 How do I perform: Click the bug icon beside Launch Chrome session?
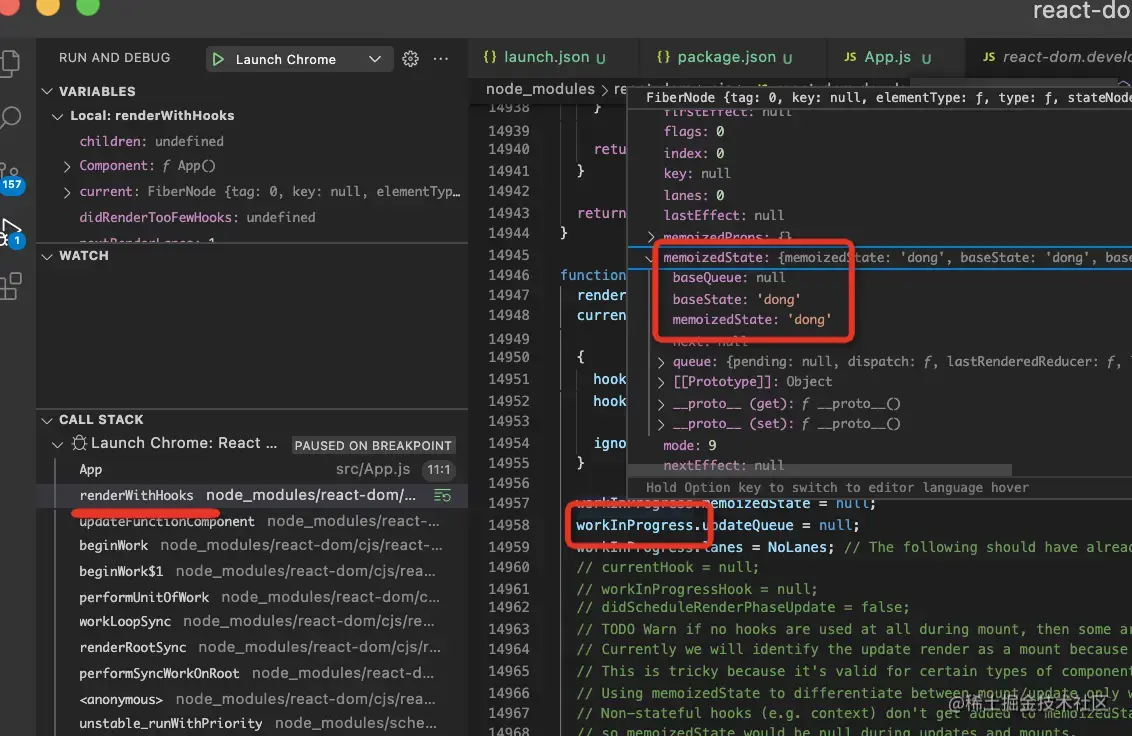pyautogui.click(x=79, y=443)
